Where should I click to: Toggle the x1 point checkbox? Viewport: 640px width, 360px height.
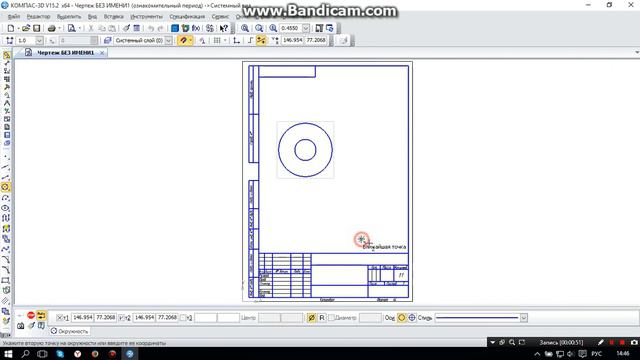60,318
